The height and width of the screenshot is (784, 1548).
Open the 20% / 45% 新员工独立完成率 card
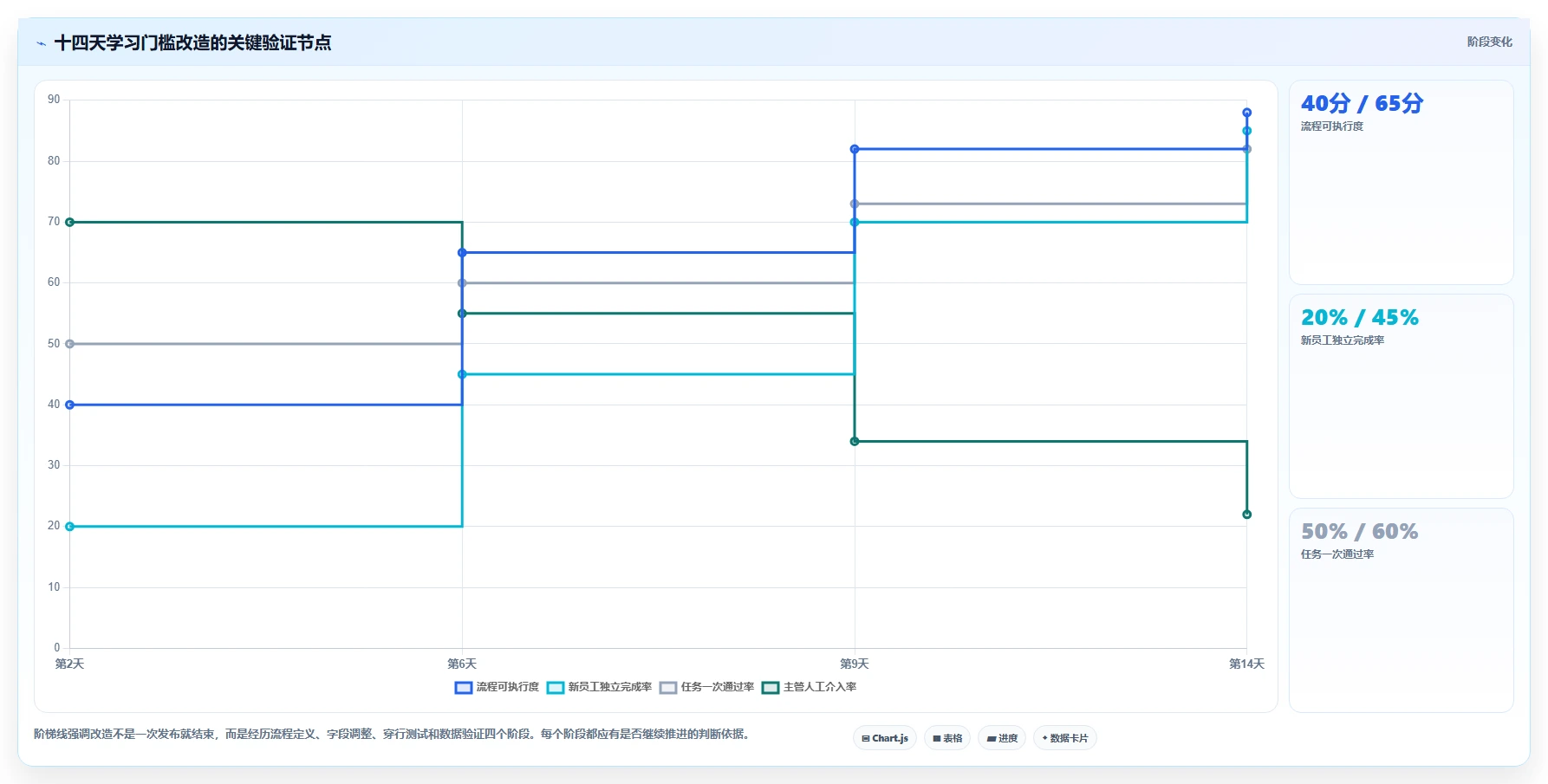tap(1401, 397)
